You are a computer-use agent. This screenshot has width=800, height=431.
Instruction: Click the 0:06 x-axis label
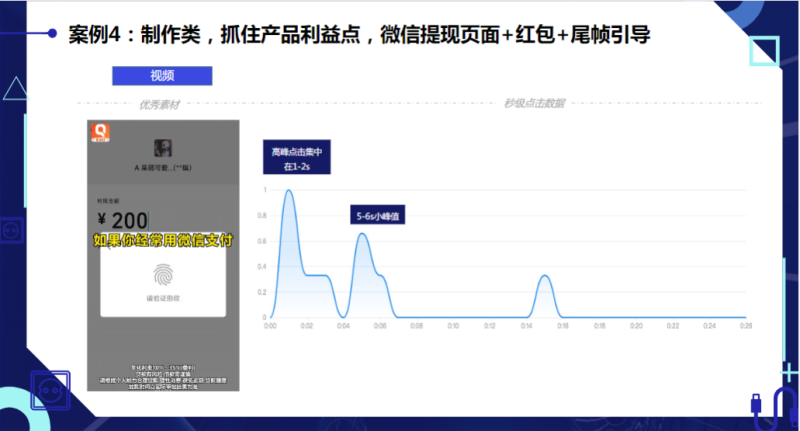(x=380, y=326)
